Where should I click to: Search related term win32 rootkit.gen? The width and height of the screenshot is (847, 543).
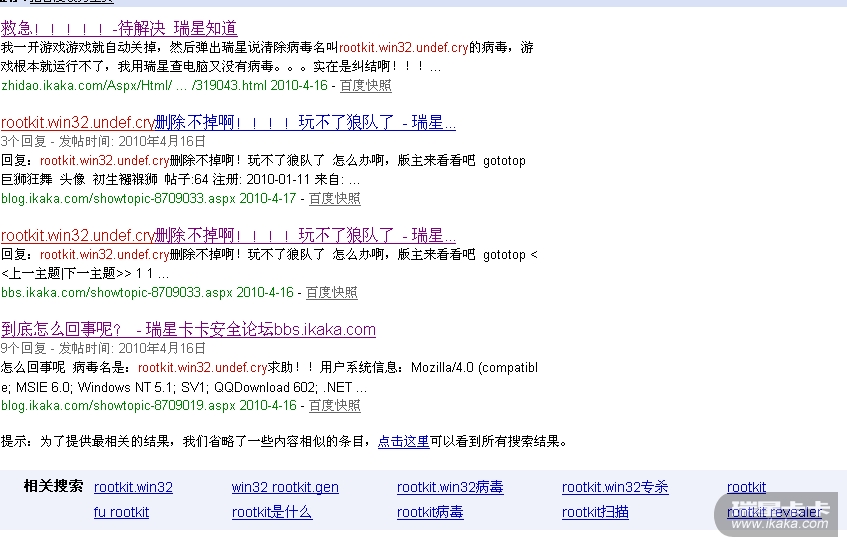point(285,487)
